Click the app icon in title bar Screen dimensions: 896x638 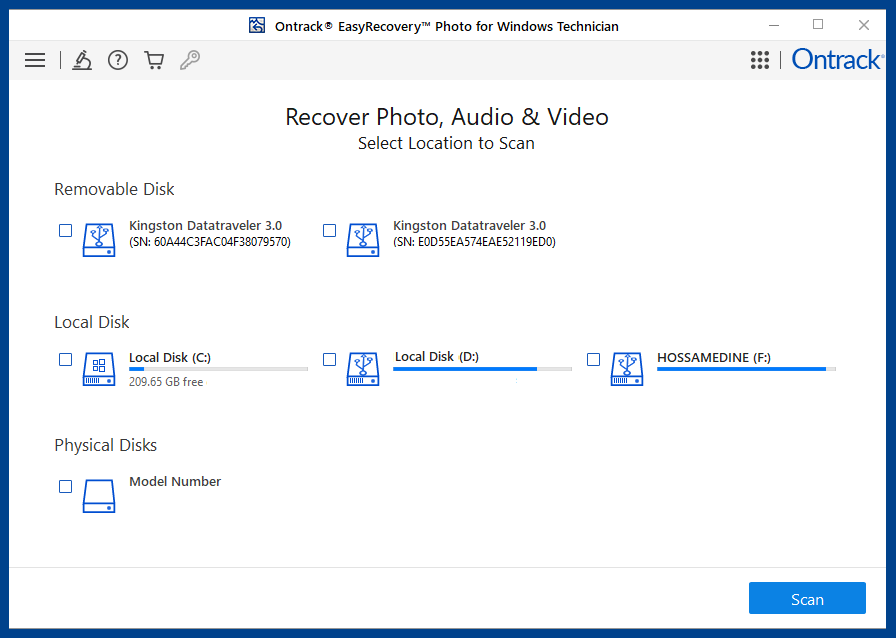(257, 26)
